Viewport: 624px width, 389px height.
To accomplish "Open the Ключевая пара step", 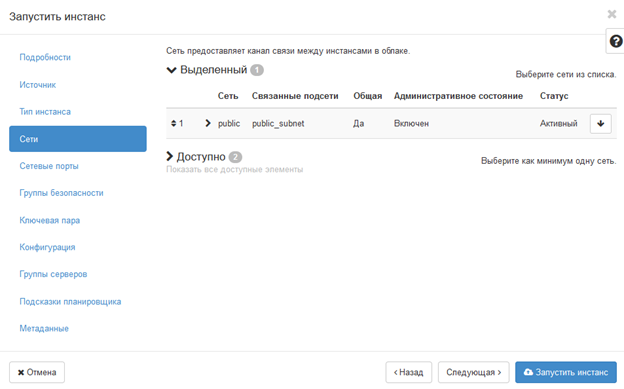I will pos(50,220).
